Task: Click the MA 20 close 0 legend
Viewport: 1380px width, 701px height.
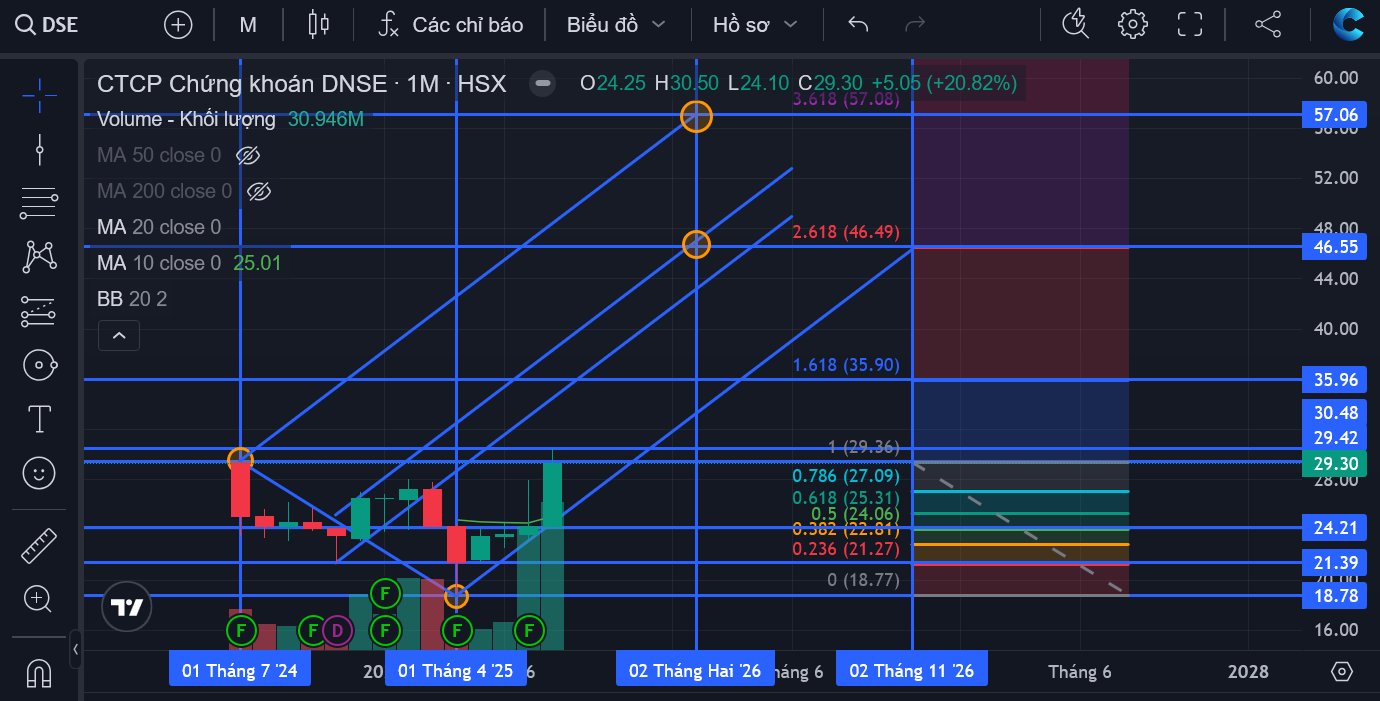Action: (x=159, y=227)
